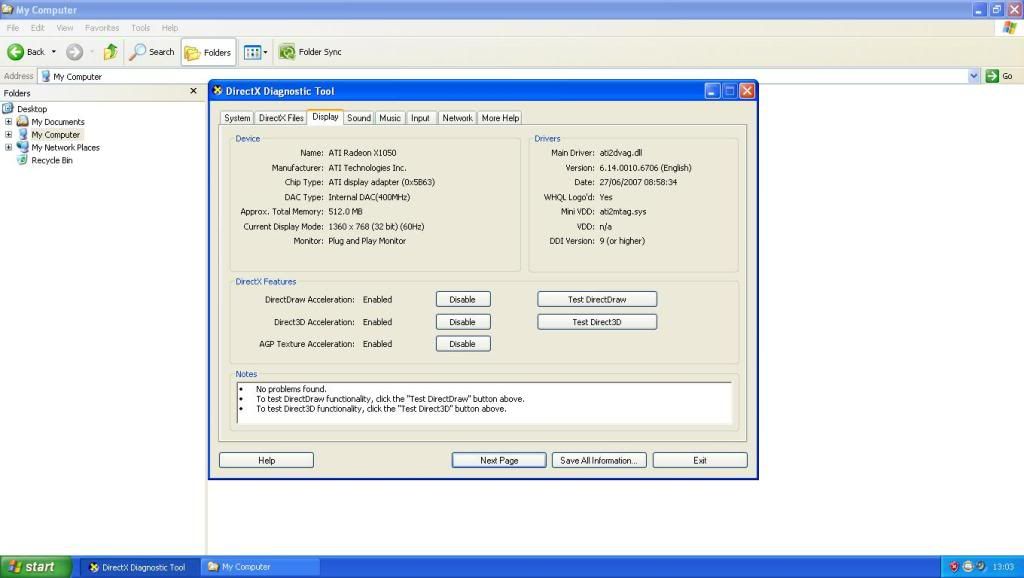Viewport: 1024px width, 578px height.
Task: Toggle the Folders pane button
Action: 208,52
